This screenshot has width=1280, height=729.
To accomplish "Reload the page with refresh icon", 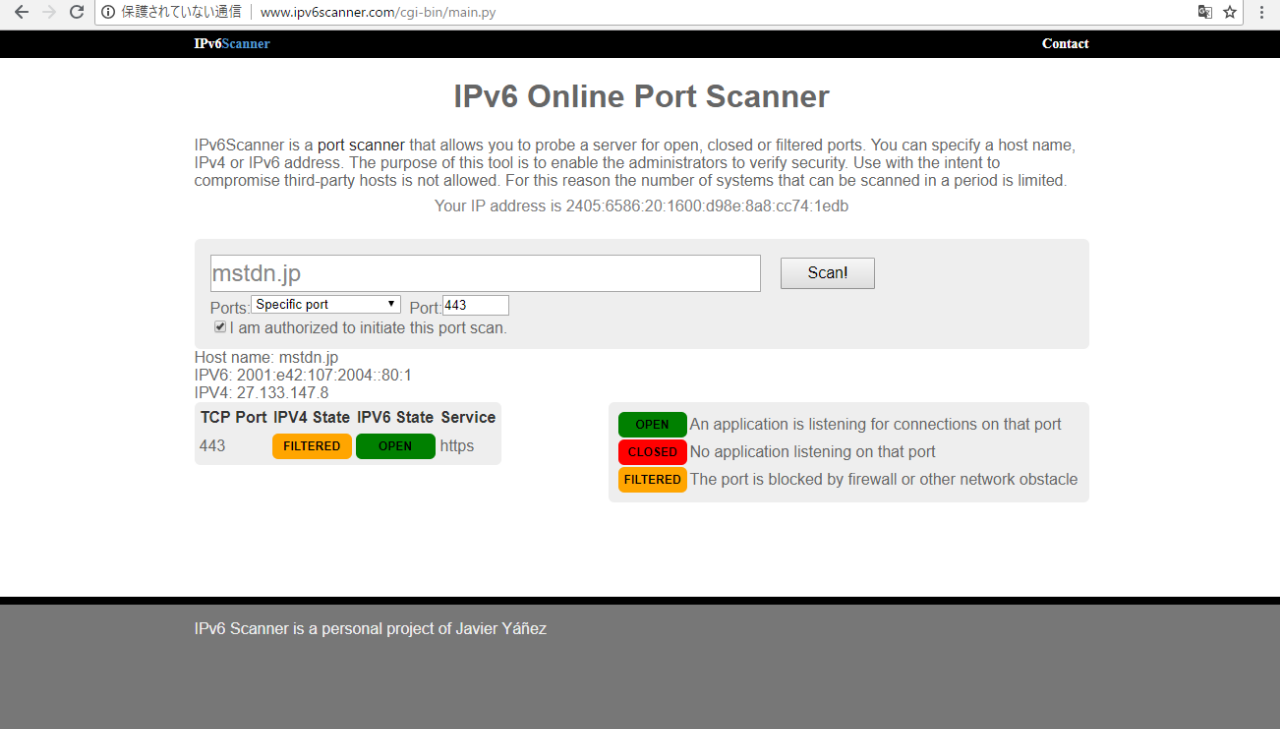I will click(76, 12).
